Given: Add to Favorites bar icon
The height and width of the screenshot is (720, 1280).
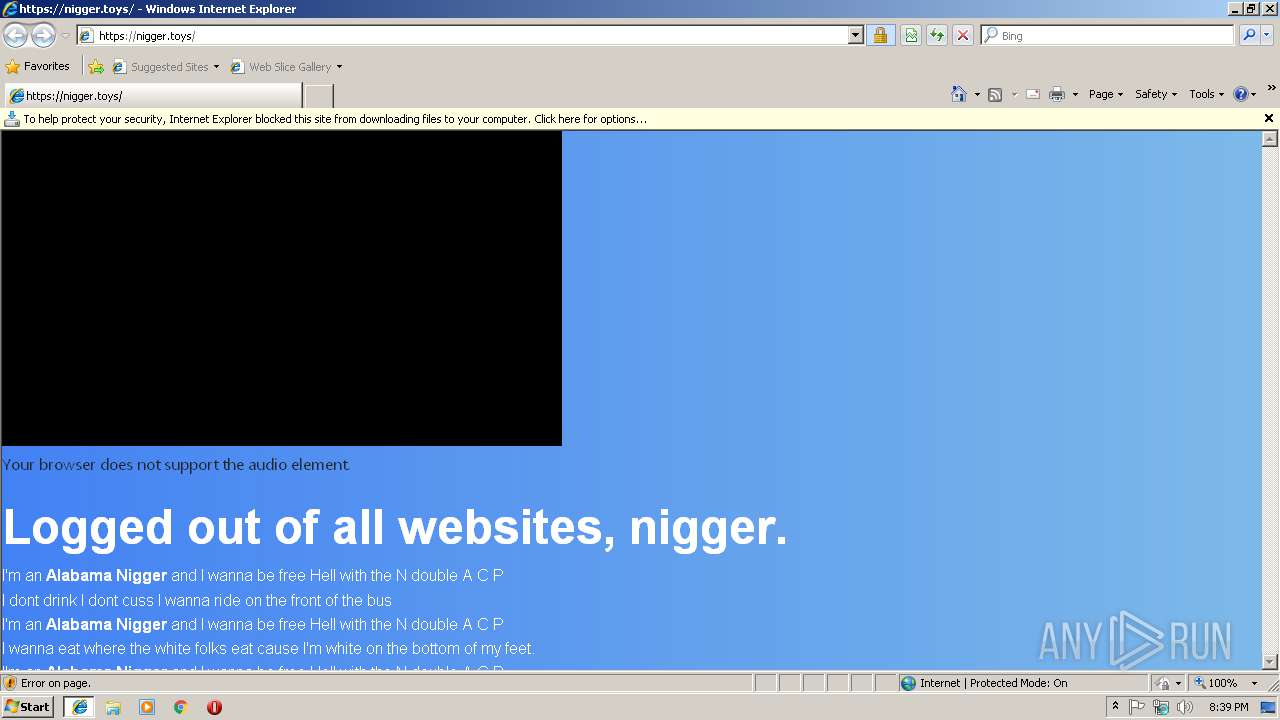Looking at the screenshot, I should (96, 67).
